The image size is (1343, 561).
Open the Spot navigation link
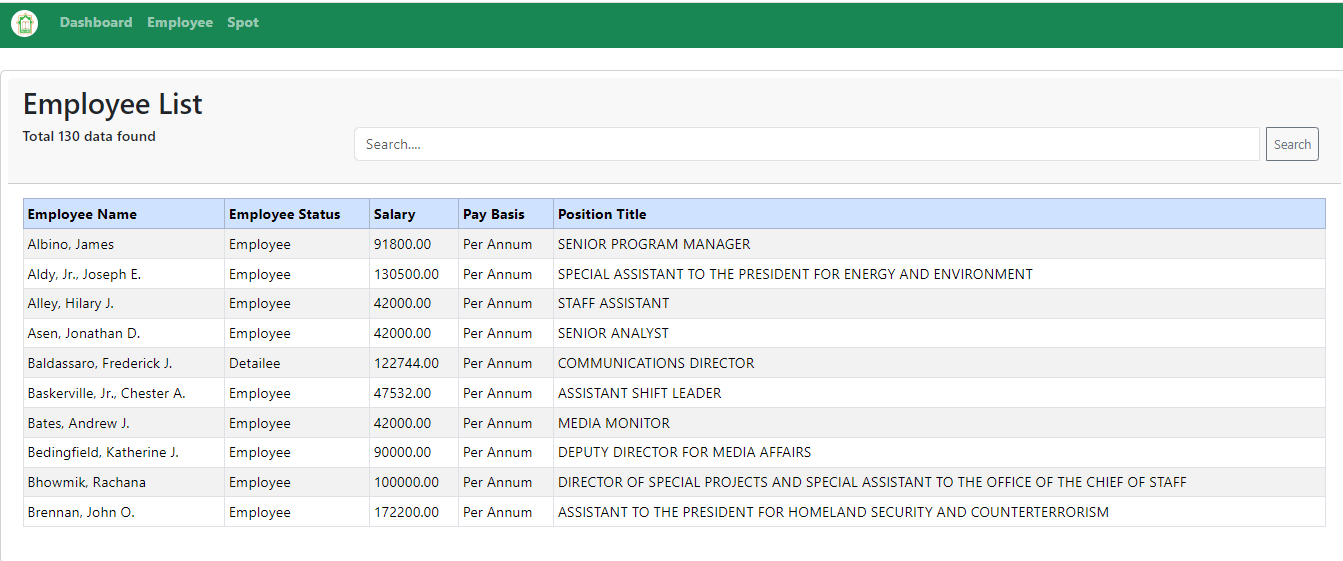(x=243, y=23)
